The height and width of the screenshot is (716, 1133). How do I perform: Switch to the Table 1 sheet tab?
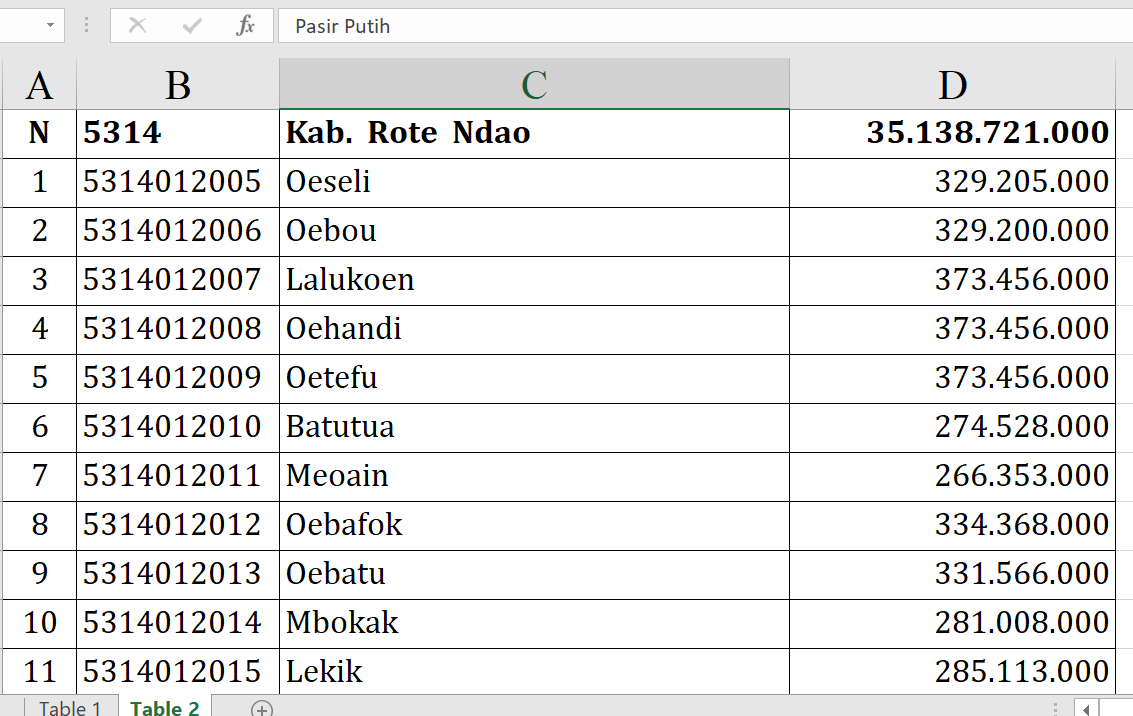(x=70, y=708)
